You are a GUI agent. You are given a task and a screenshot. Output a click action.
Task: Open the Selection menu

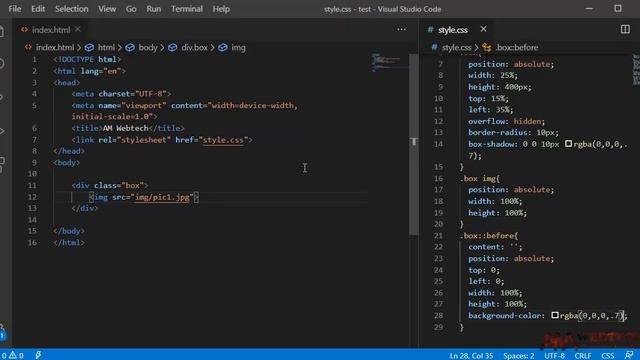(71, 9)
